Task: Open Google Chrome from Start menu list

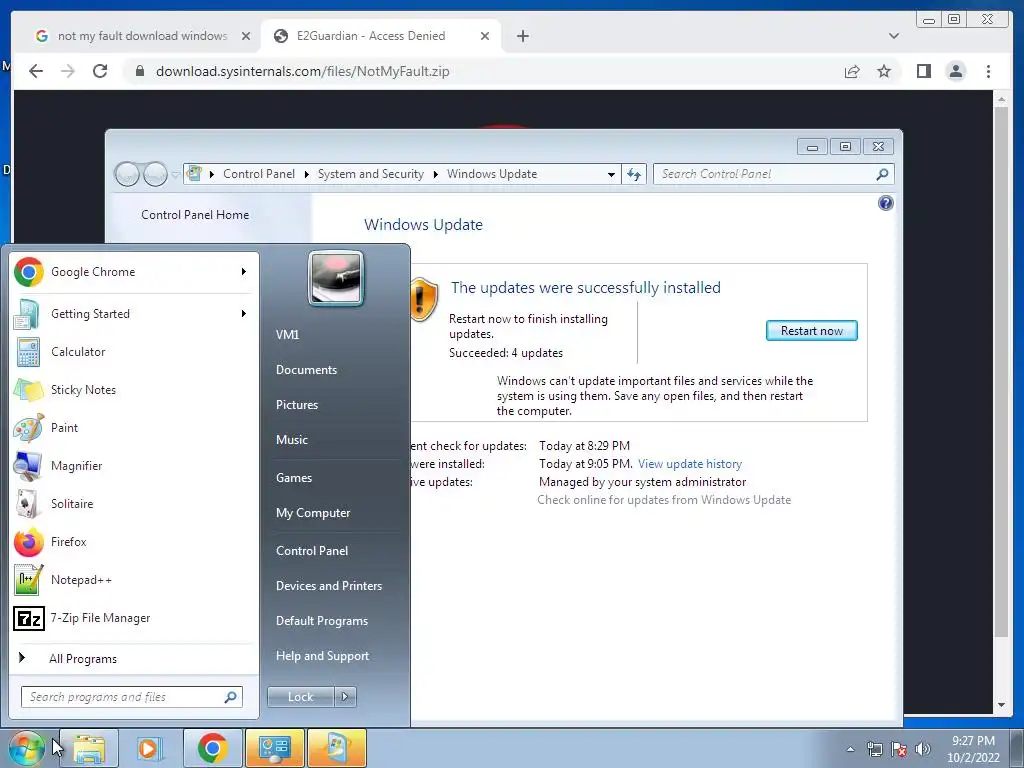Action: (134, 272)
